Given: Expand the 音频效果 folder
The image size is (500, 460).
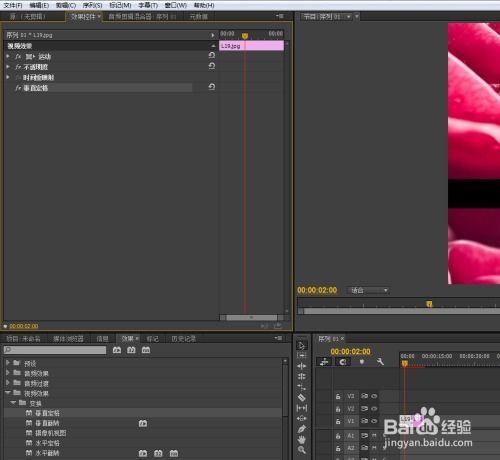Looking at the screenshot, I should tap(8, 373).
